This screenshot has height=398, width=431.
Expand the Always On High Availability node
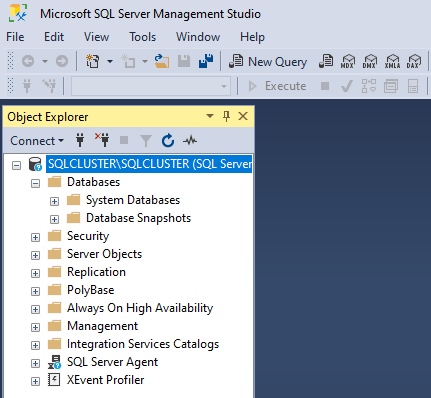coord(35,309)
